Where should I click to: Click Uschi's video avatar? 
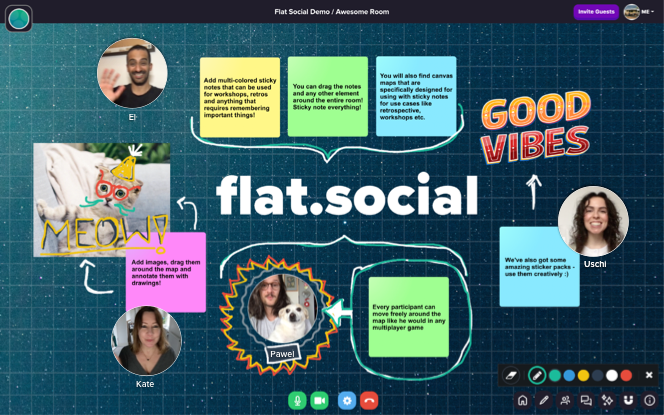[593, 221]
